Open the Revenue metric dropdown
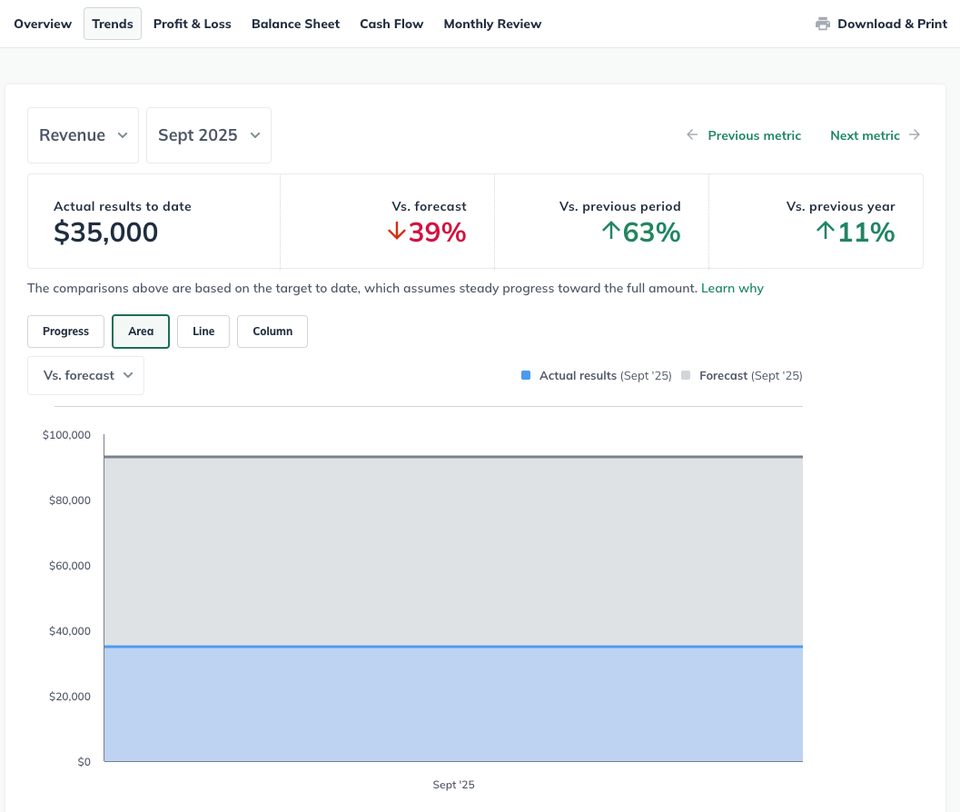Image resolution: width=960 pixels, height=812 pixels. click(83, 135)
